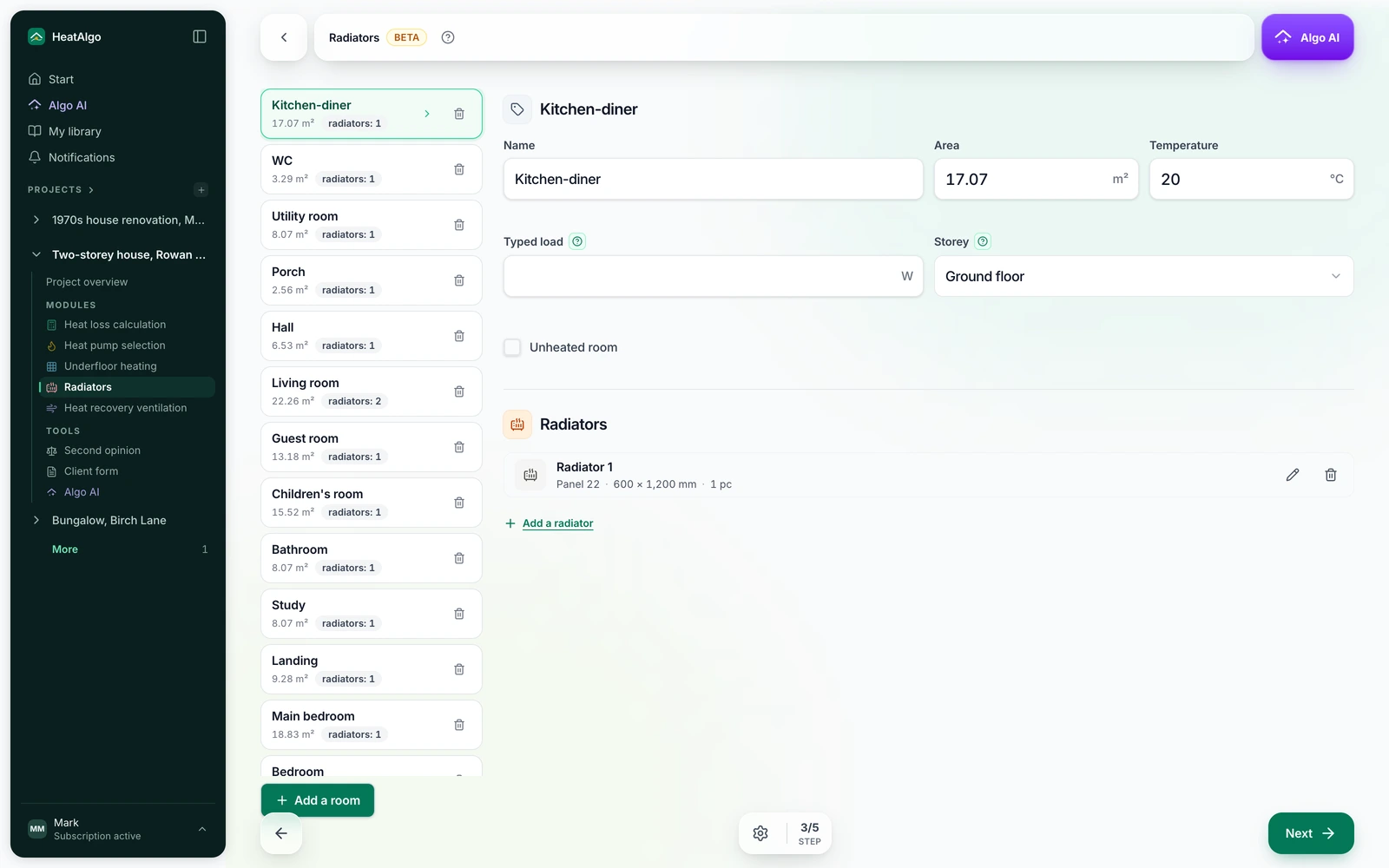Delete the WC room
The image size is (1389, 868).
(459, 169)
